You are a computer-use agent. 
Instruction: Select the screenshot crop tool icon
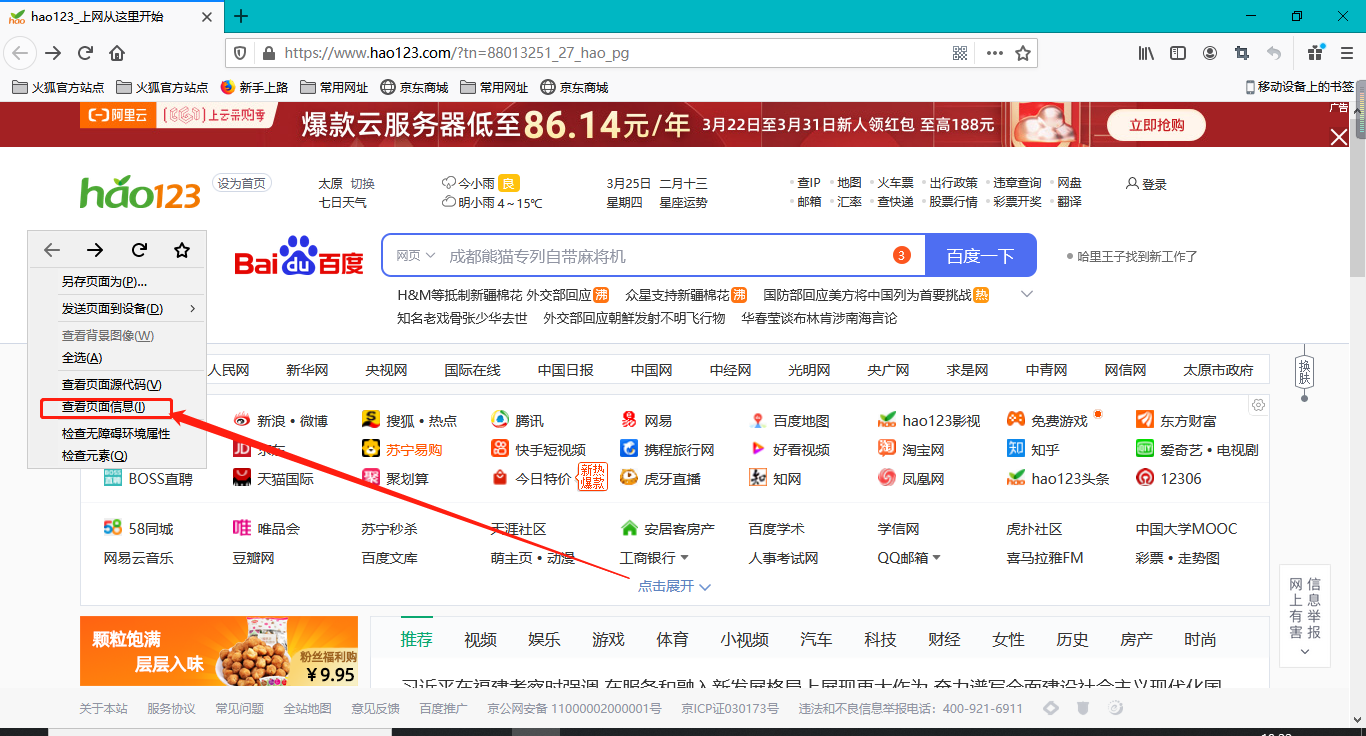coord(1240,53)
